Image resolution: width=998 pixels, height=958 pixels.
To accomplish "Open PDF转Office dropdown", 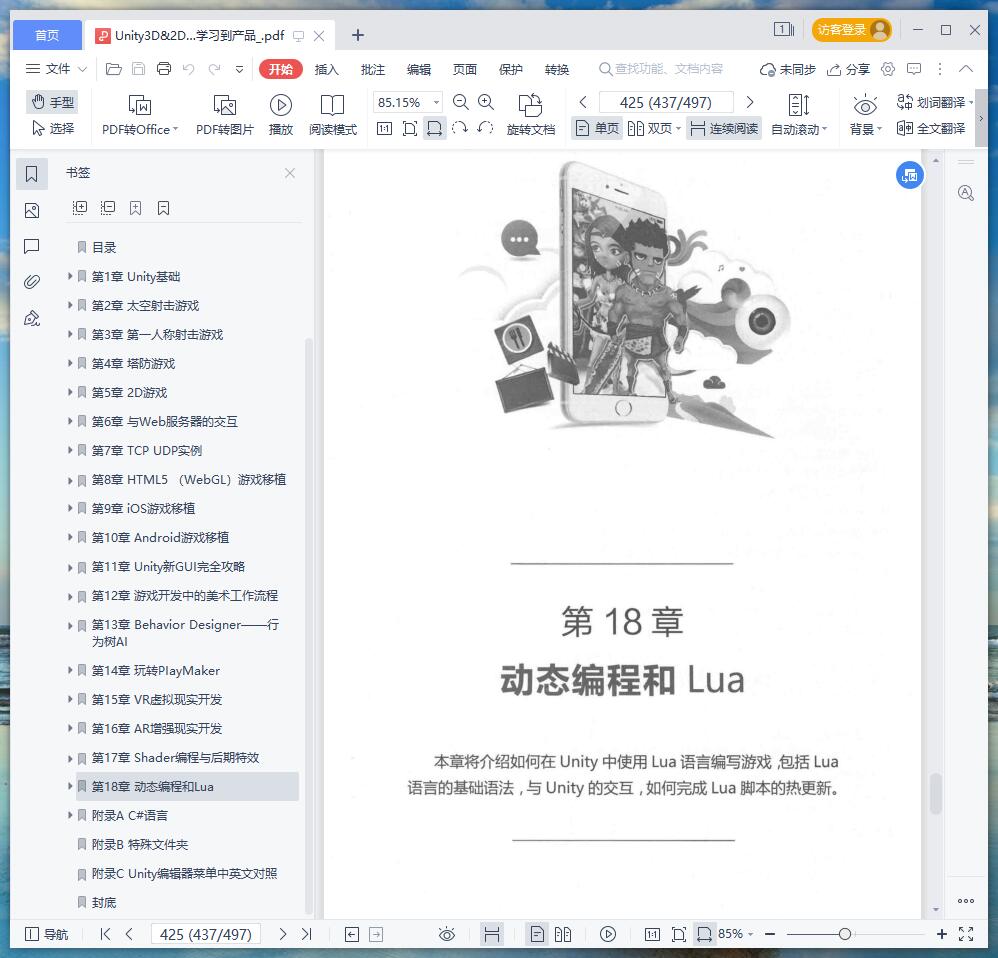I will [x=140, y=115].
